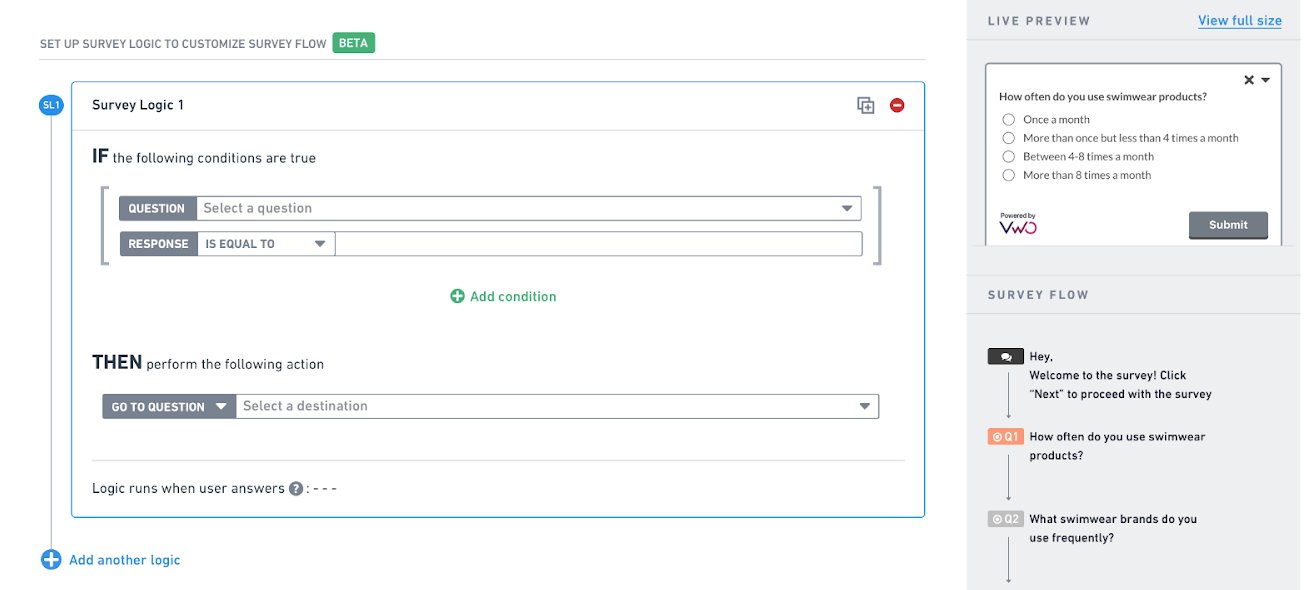Open the 'Select a question' dropdown
Viewport: 1304px width, 590px height.
[529, 208]
